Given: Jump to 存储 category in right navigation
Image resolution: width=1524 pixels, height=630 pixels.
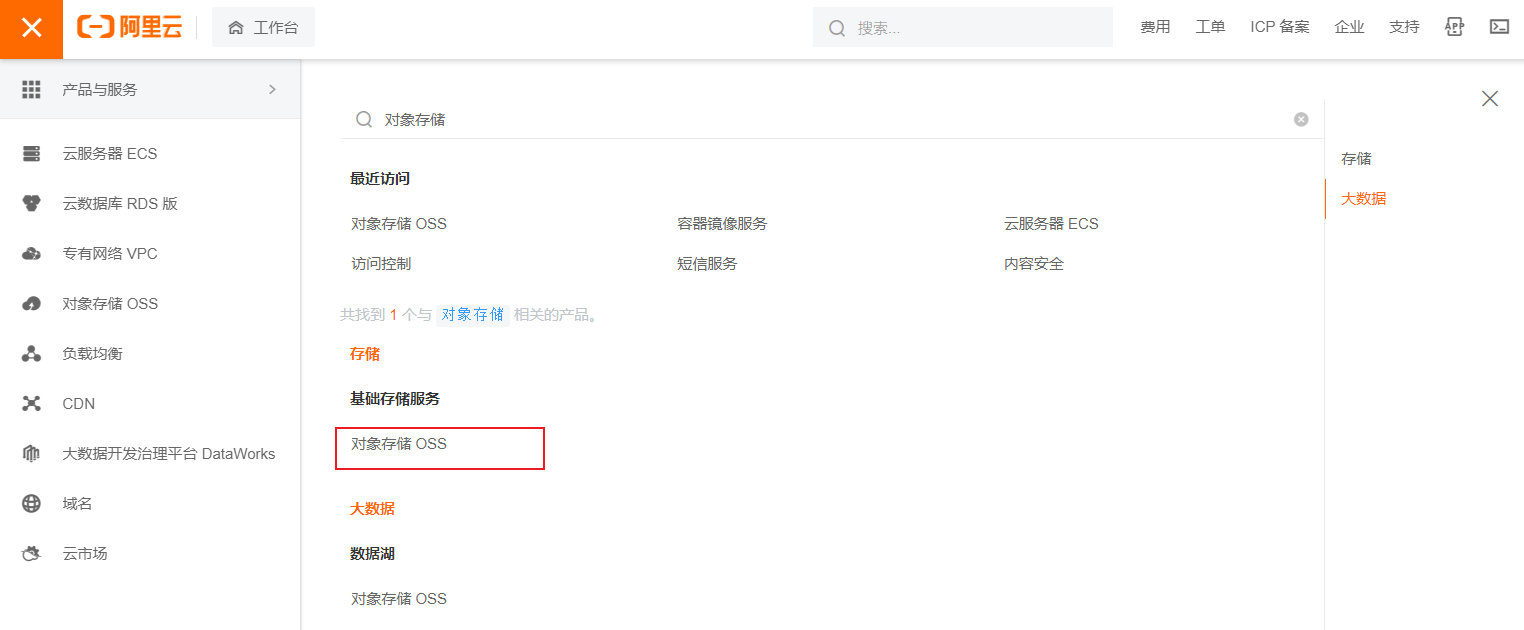Looking at the screenshot, I should 1356,159.
